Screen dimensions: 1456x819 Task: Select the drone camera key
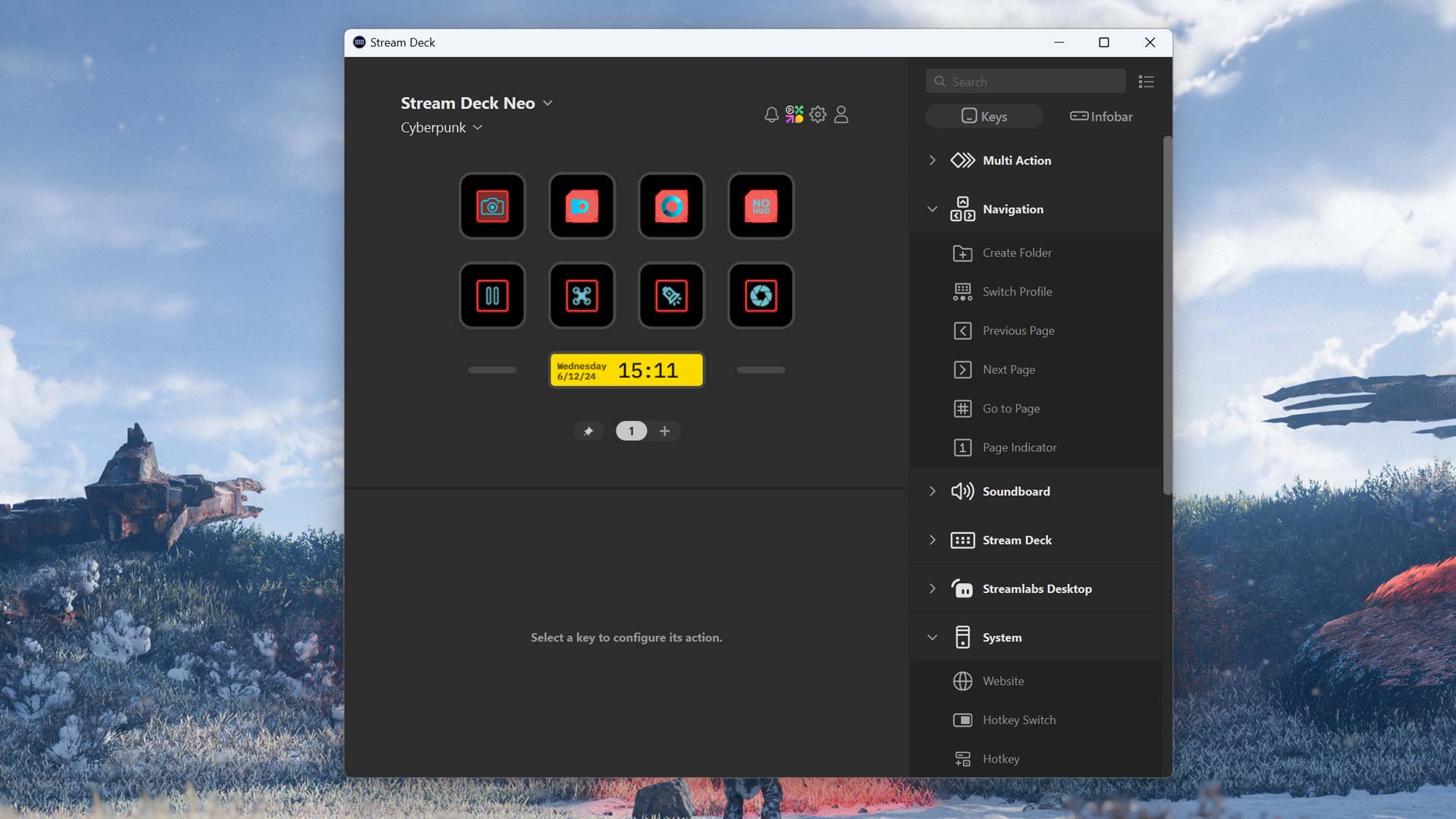click(x=582, y=296)
